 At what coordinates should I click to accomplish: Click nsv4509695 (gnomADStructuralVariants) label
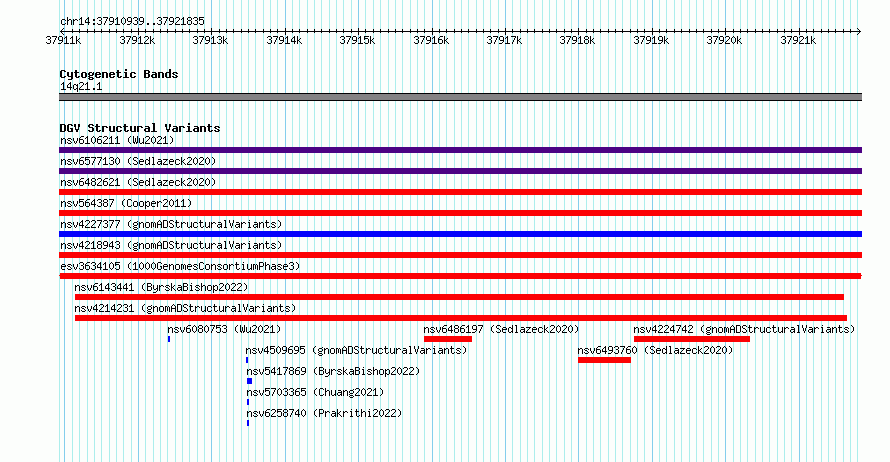pos(356,350)
